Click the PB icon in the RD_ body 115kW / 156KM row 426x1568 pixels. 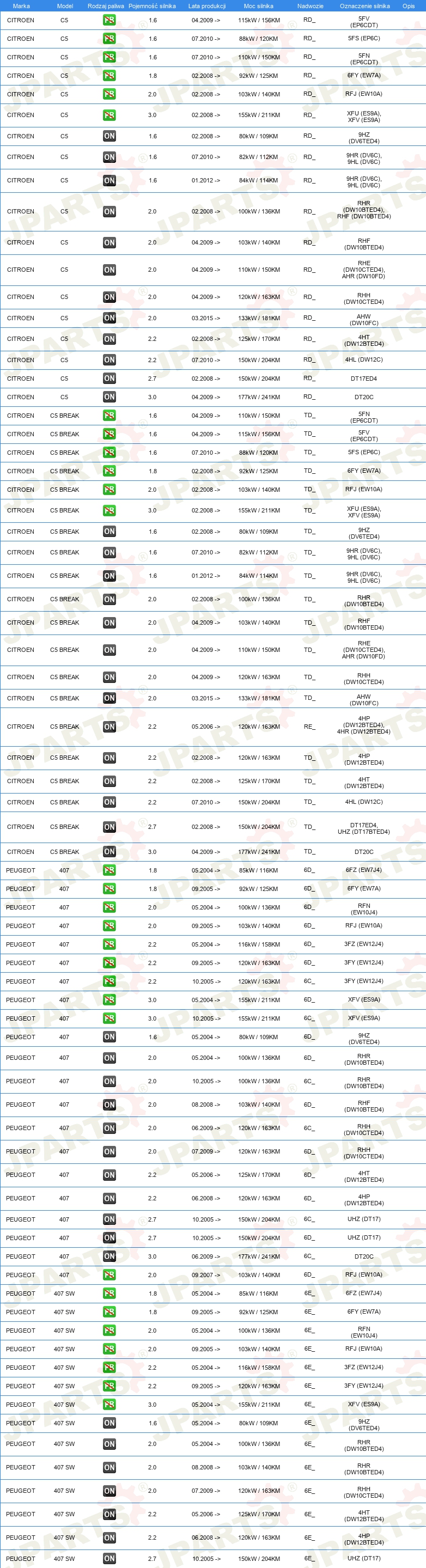pos(109,20)
